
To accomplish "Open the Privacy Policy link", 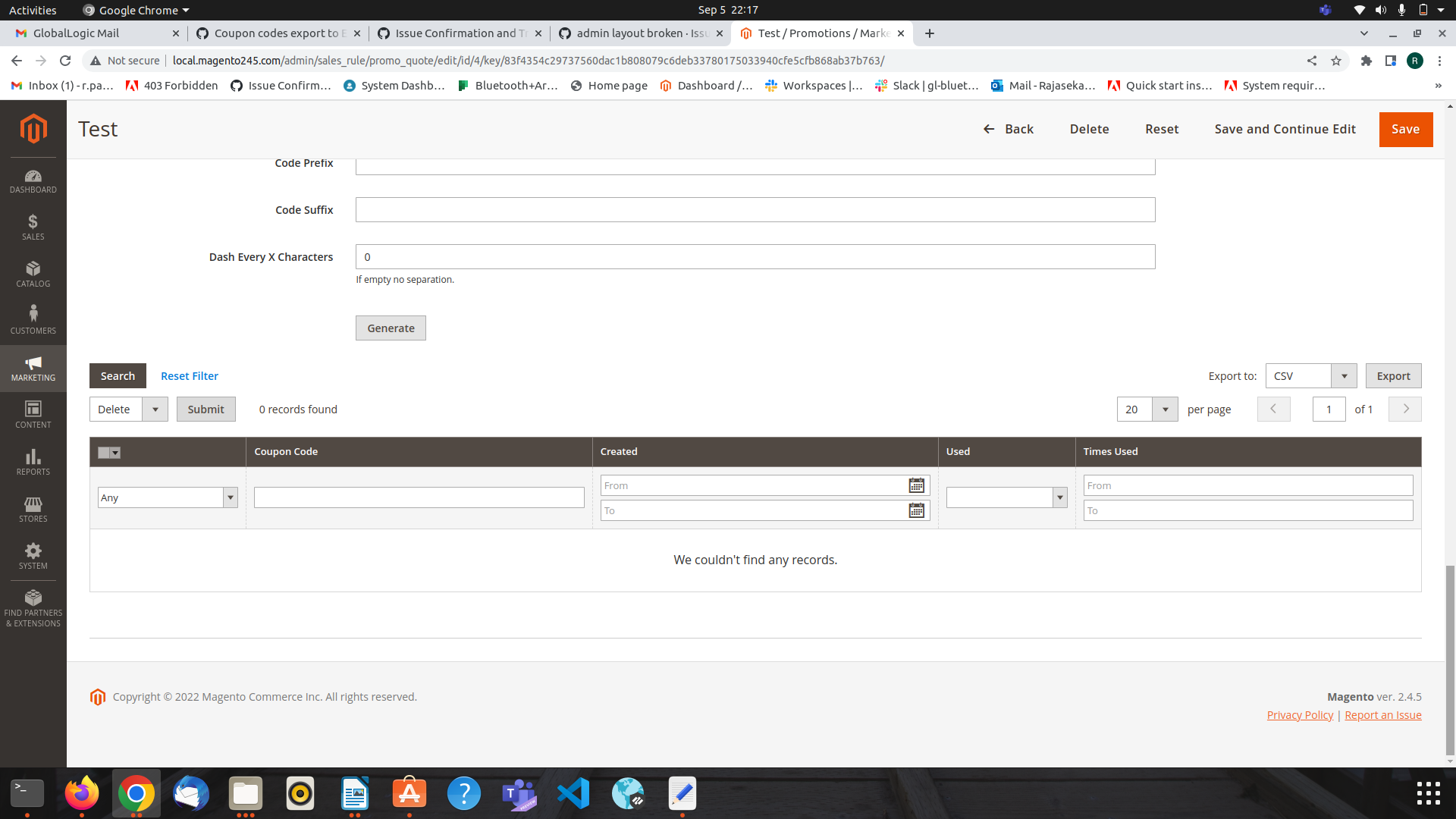I will [x=1299, y=714].
